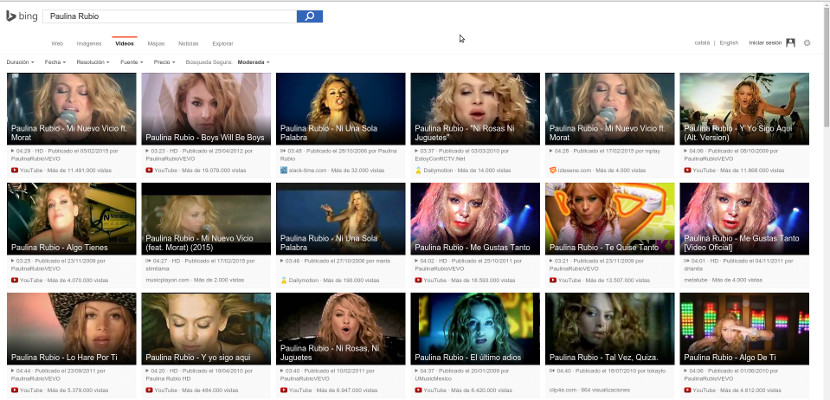
Task: Click YouTube icon under Me Gustas Tanto by PaulinaRubioVEVO
Action: coord(418,280)
